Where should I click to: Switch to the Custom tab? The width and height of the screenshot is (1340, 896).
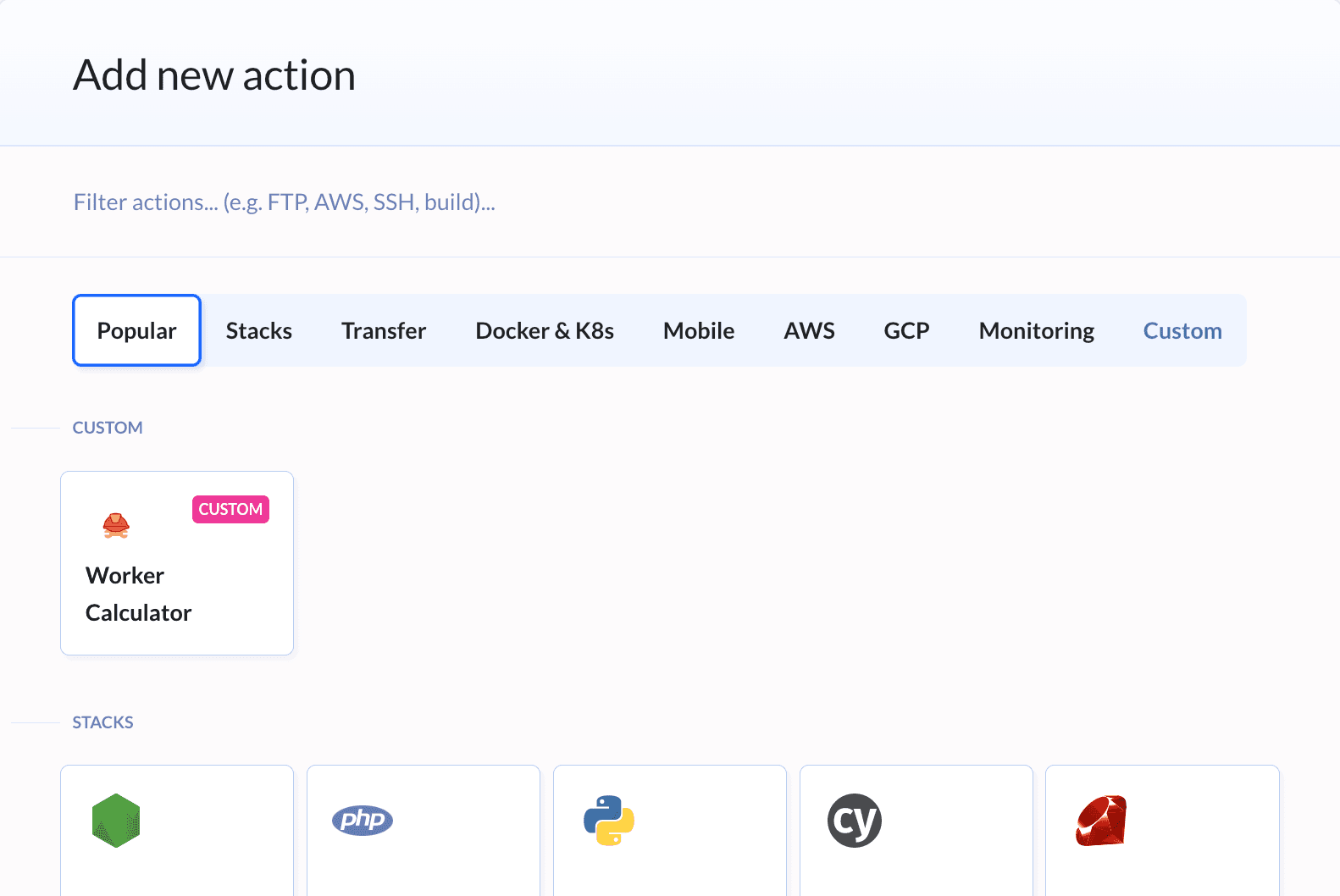tap(1182, 330)
